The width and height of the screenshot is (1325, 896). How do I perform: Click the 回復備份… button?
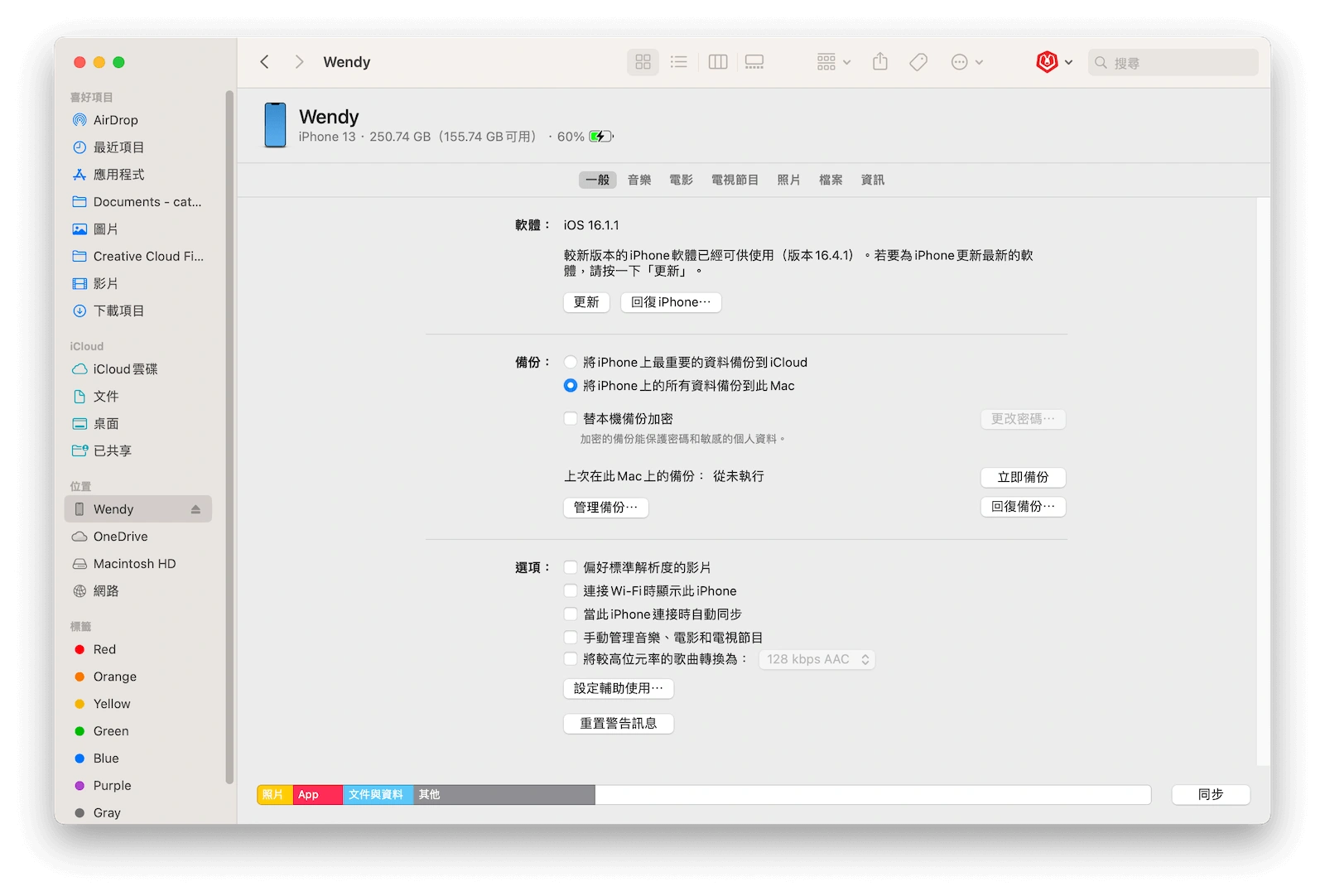click(1023, 507)
